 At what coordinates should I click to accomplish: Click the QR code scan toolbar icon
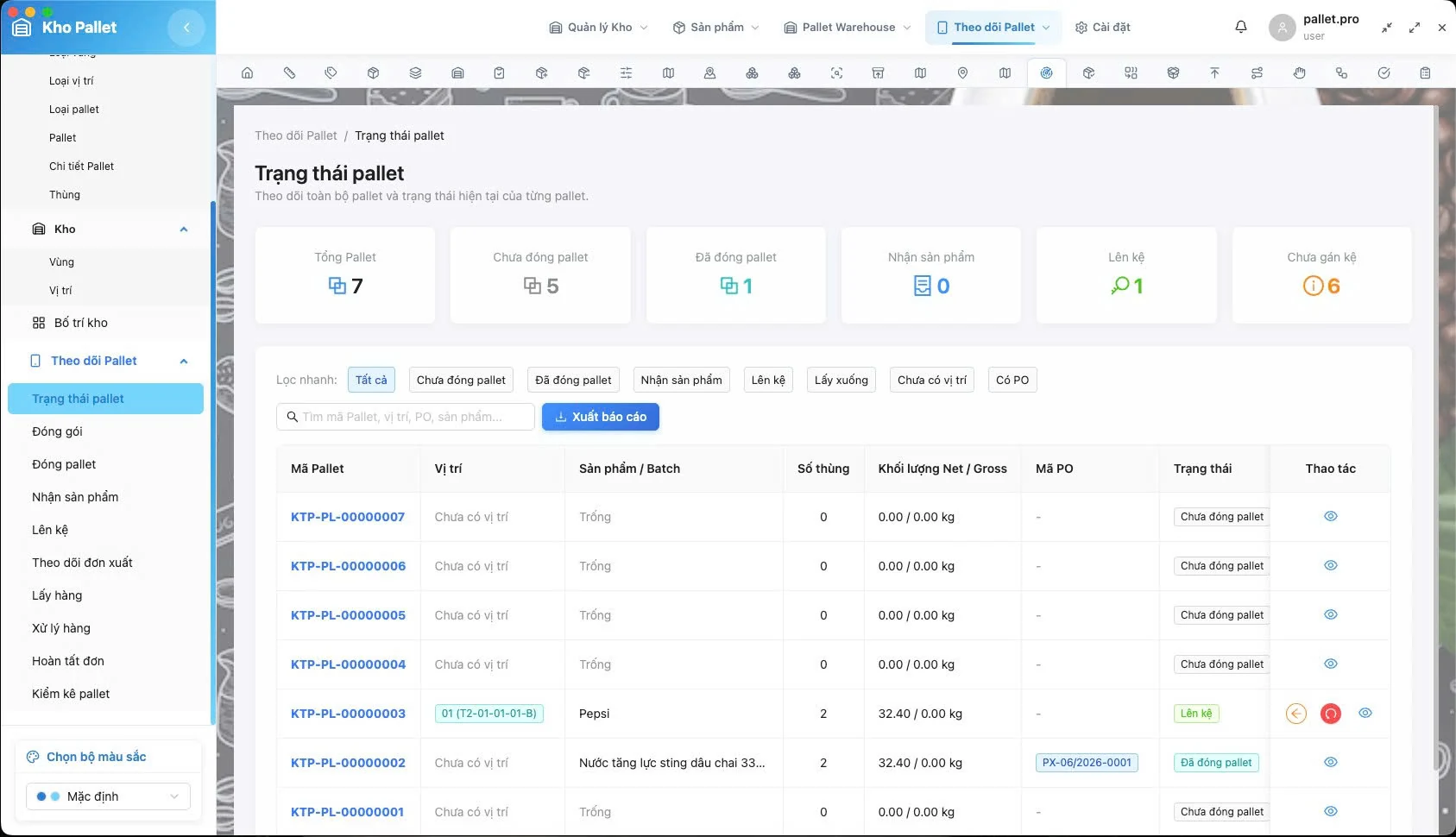(x=1131, y=73)
